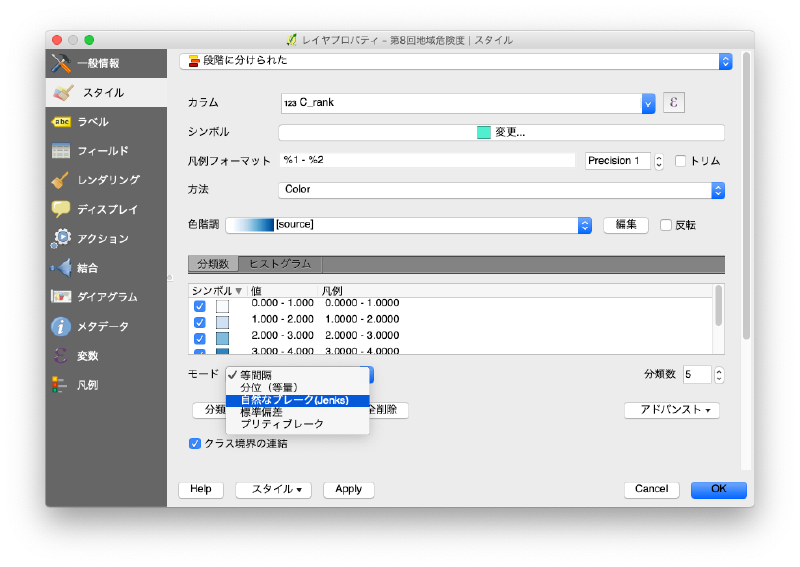Toggle the トリム checkbox

coord(680,161)
